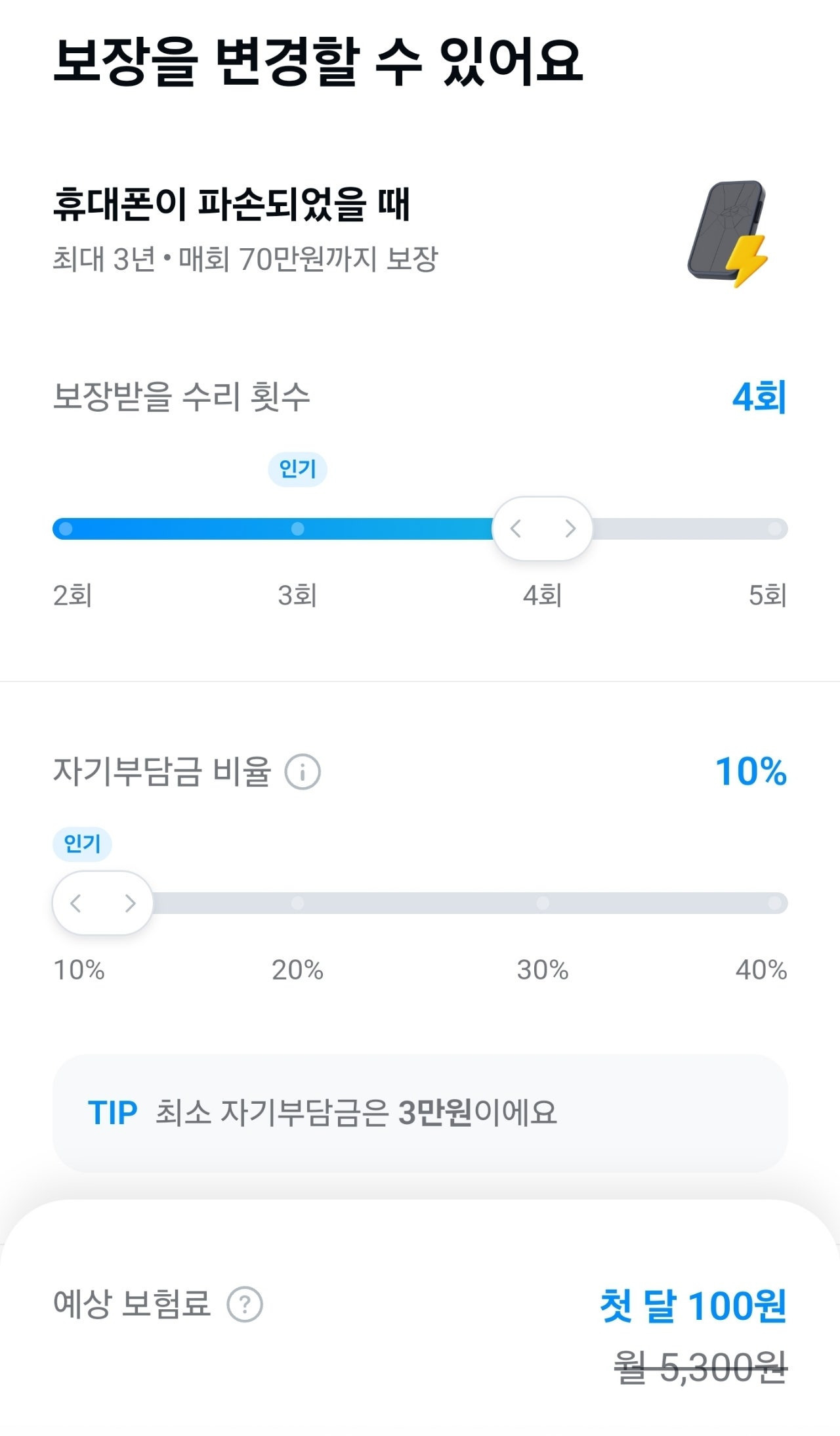
Task: Select the 2회 point on repair slider
Action: (x=66, y=529)
